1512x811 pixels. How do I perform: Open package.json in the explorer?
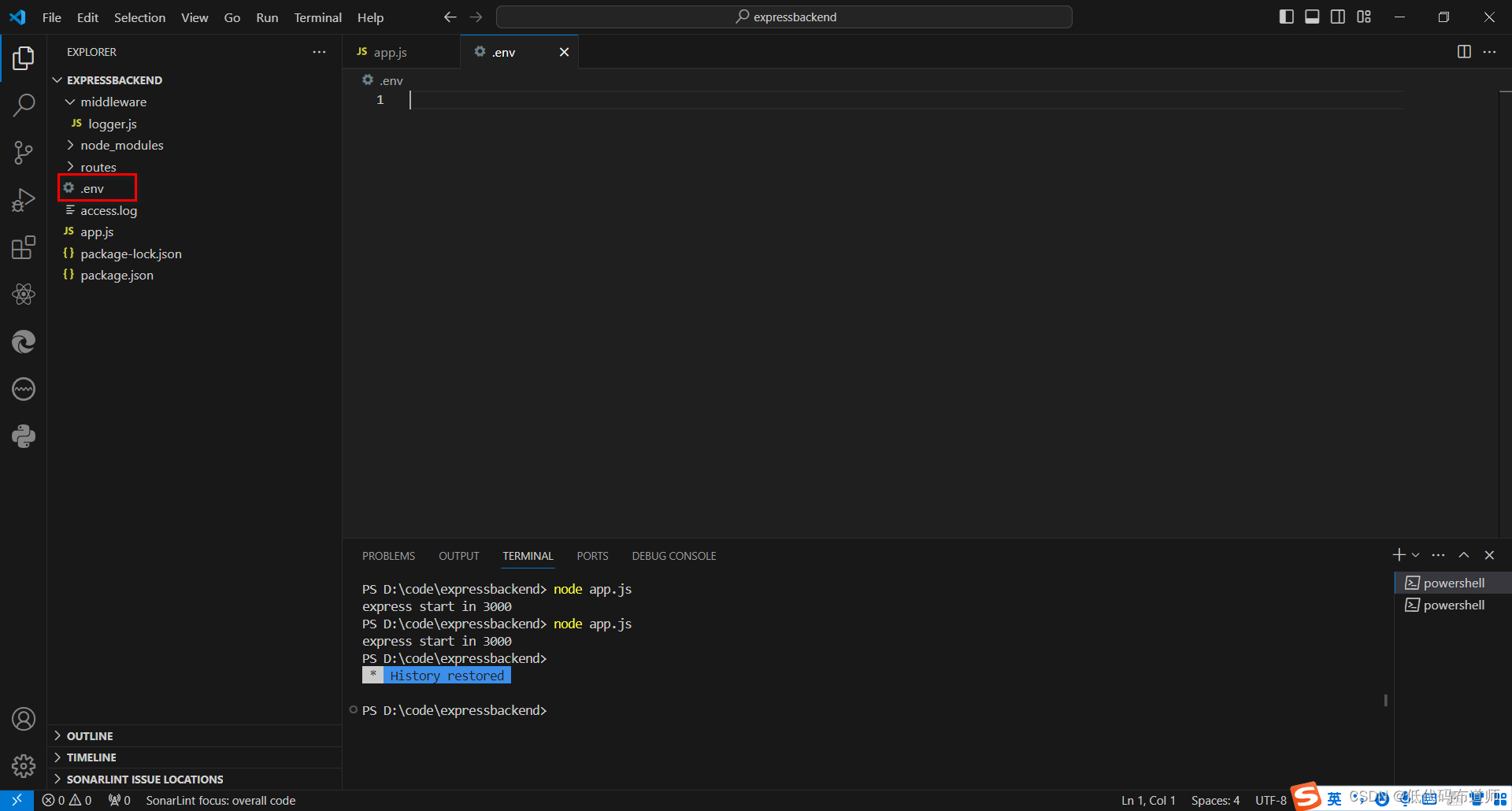(x=117, y=275)
